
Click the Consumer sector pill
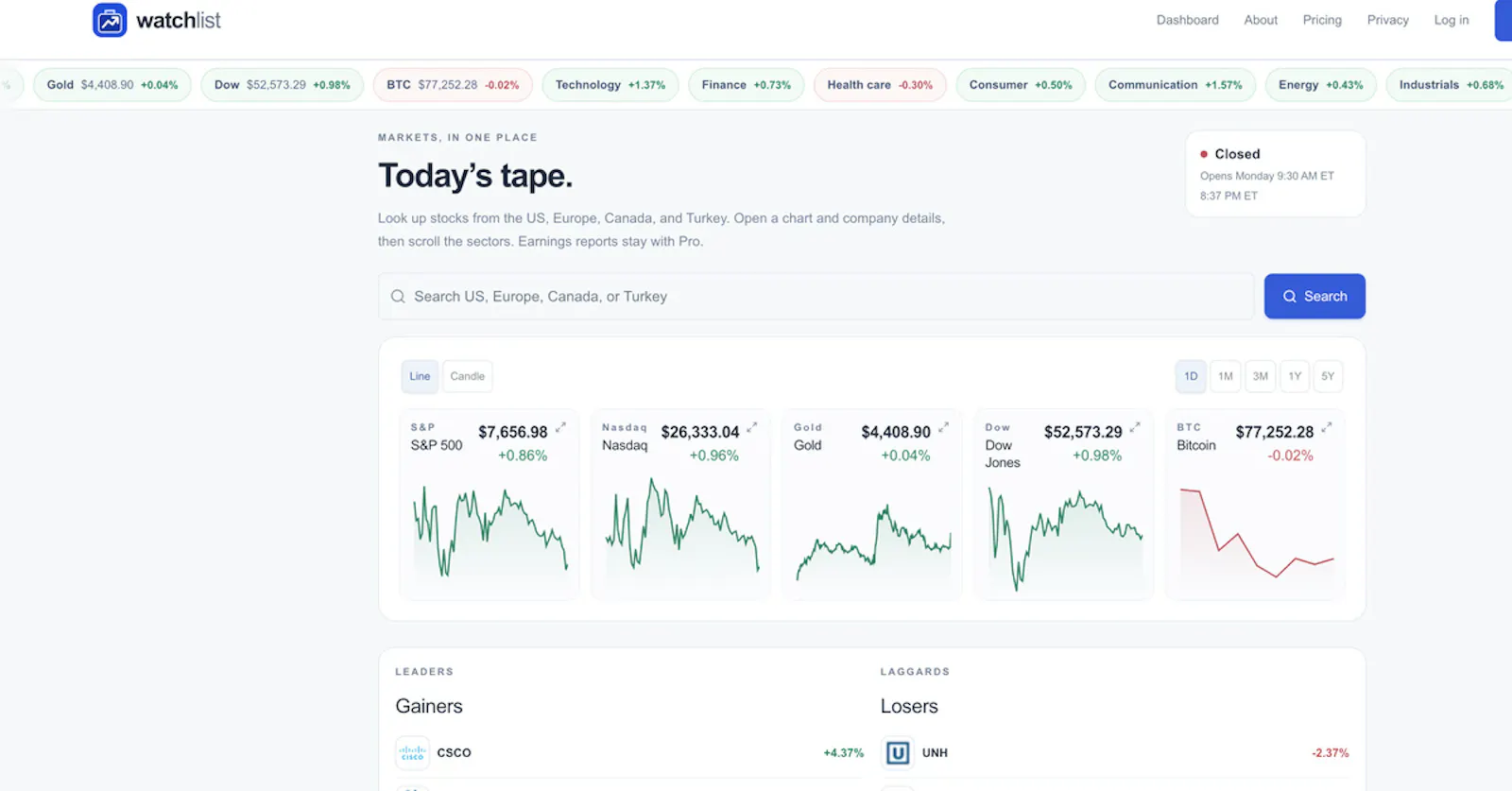pos(1021,85)
